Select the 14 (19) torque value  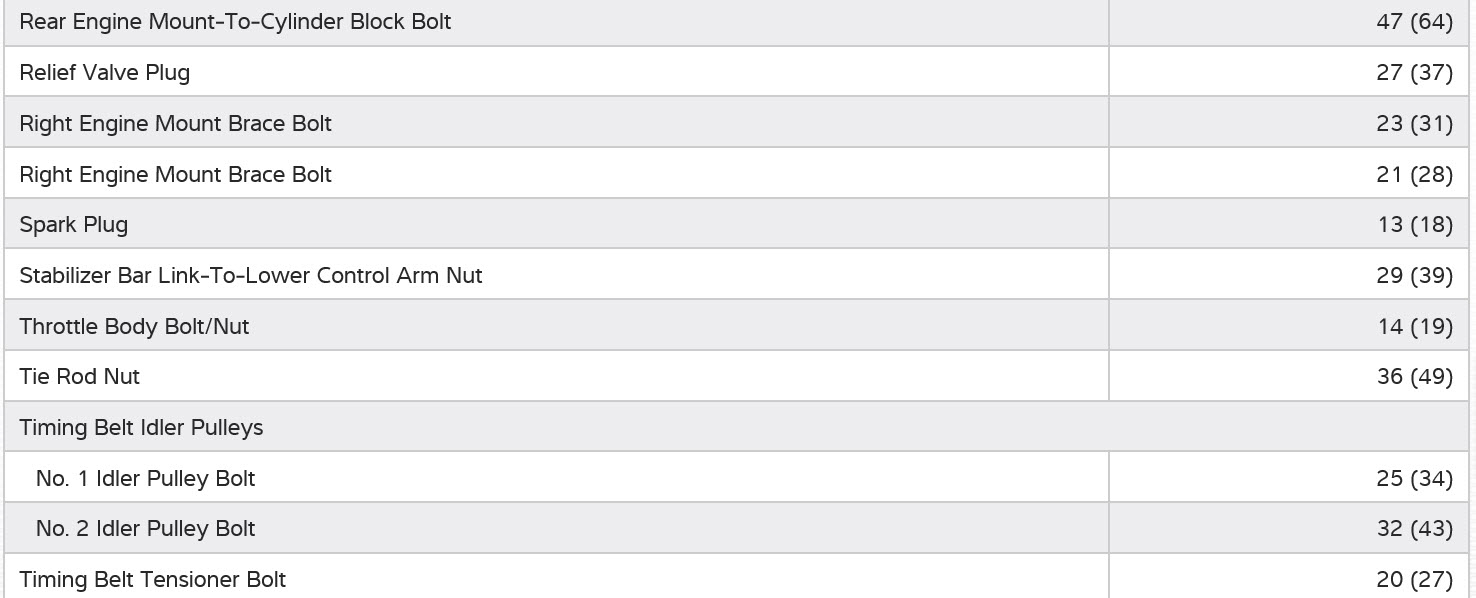point(1414,326)
